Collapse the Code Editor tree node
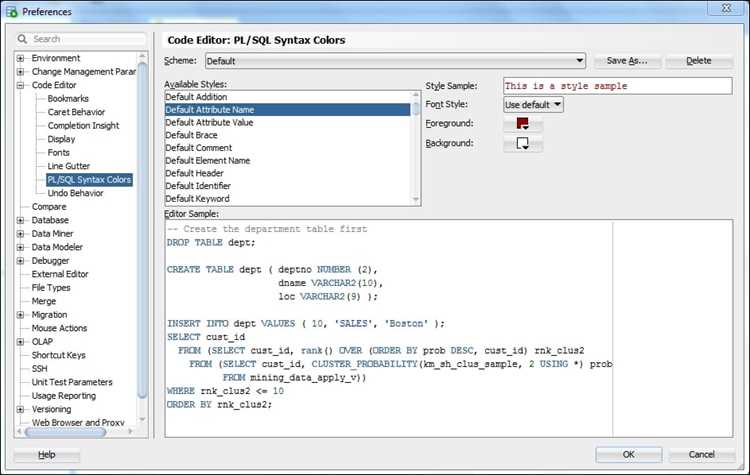 point(20,85)
